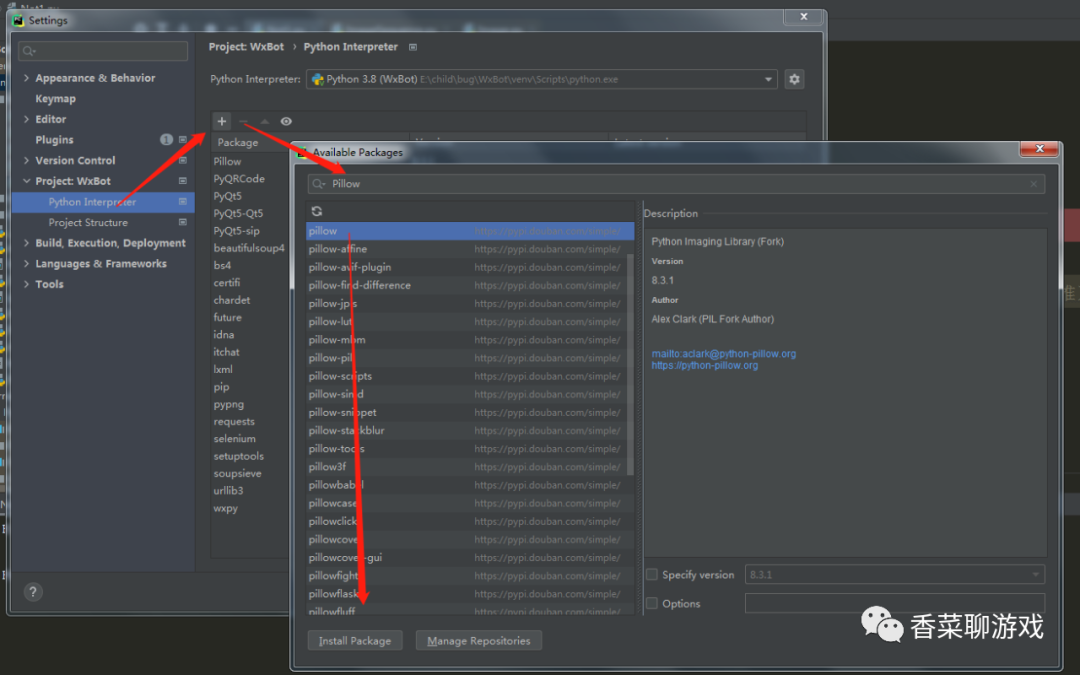Image resolution: width=1080 pixels, height=675 pixels.
Task: Select selenium in installed packages
Action: 234,439
